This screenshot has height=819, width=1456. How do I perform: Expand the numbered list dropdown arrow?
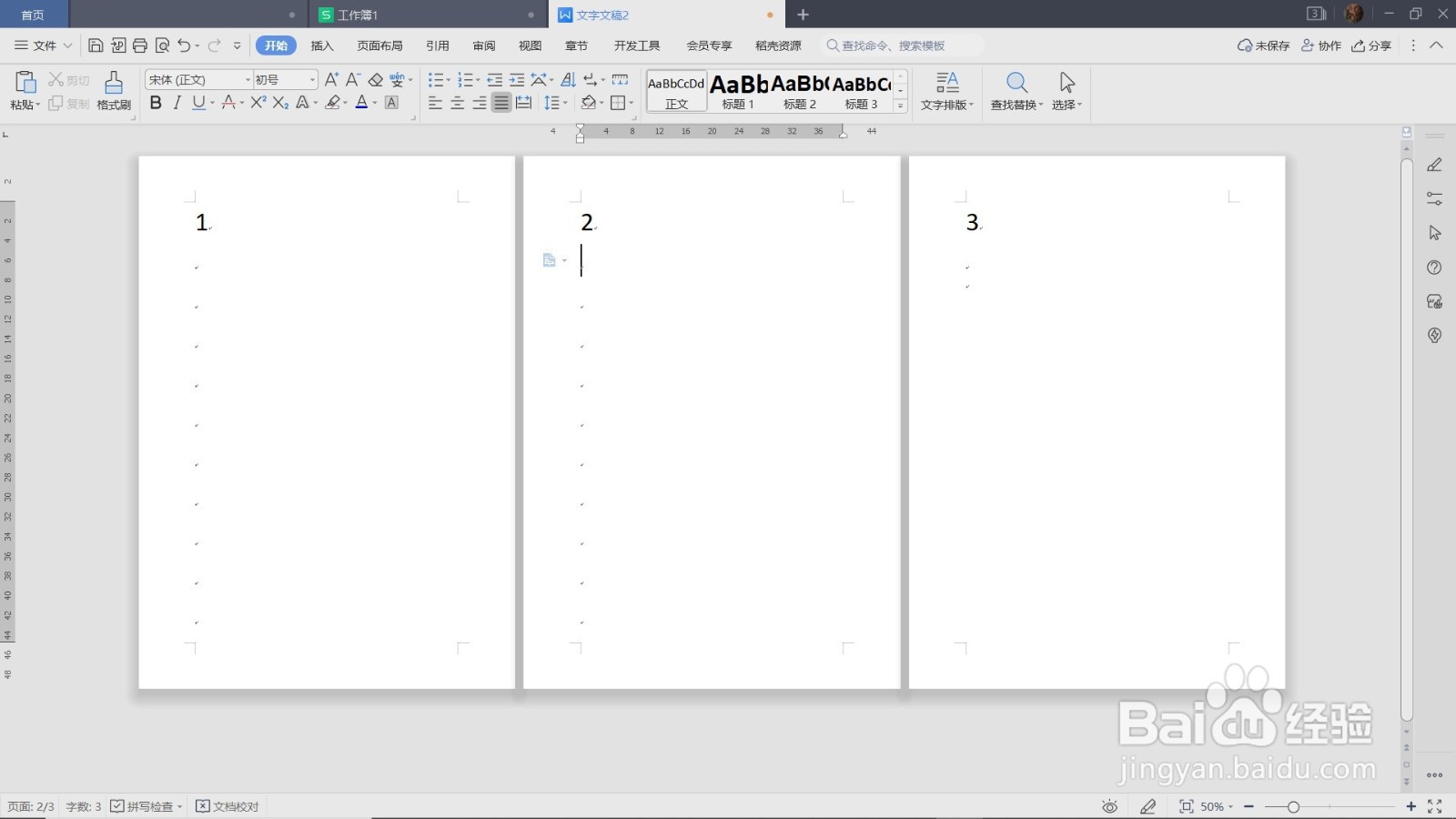pyautogui.click(x=479, y=80)
